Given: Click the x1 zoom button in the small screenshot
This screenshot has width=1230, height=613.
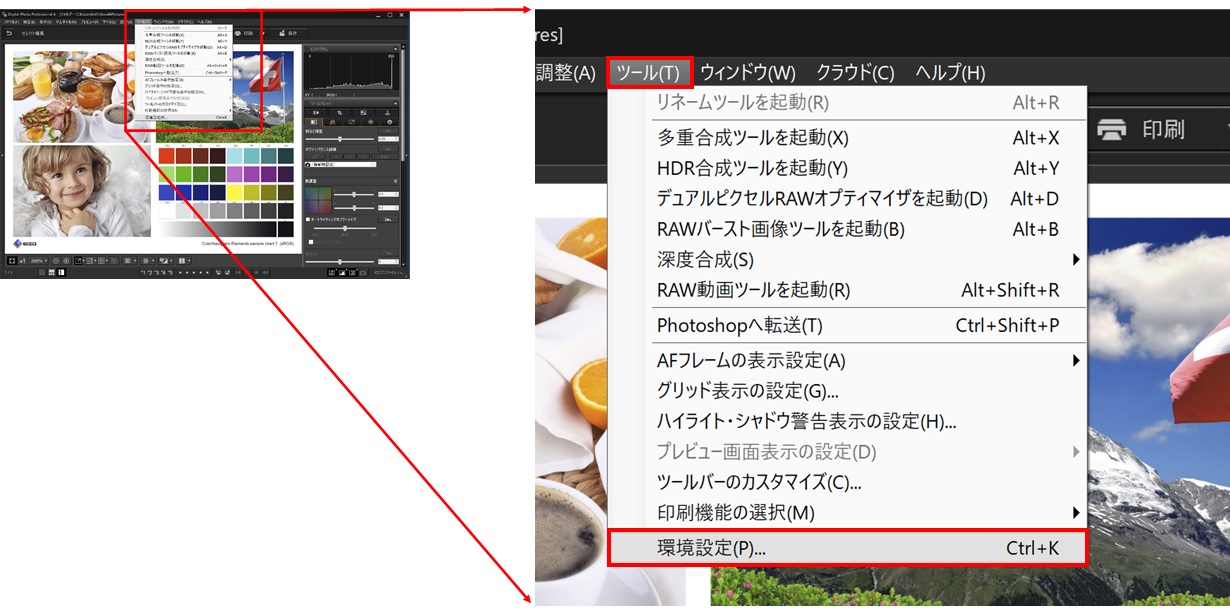Looking at the screenshot, I should [x=22, y=261].
